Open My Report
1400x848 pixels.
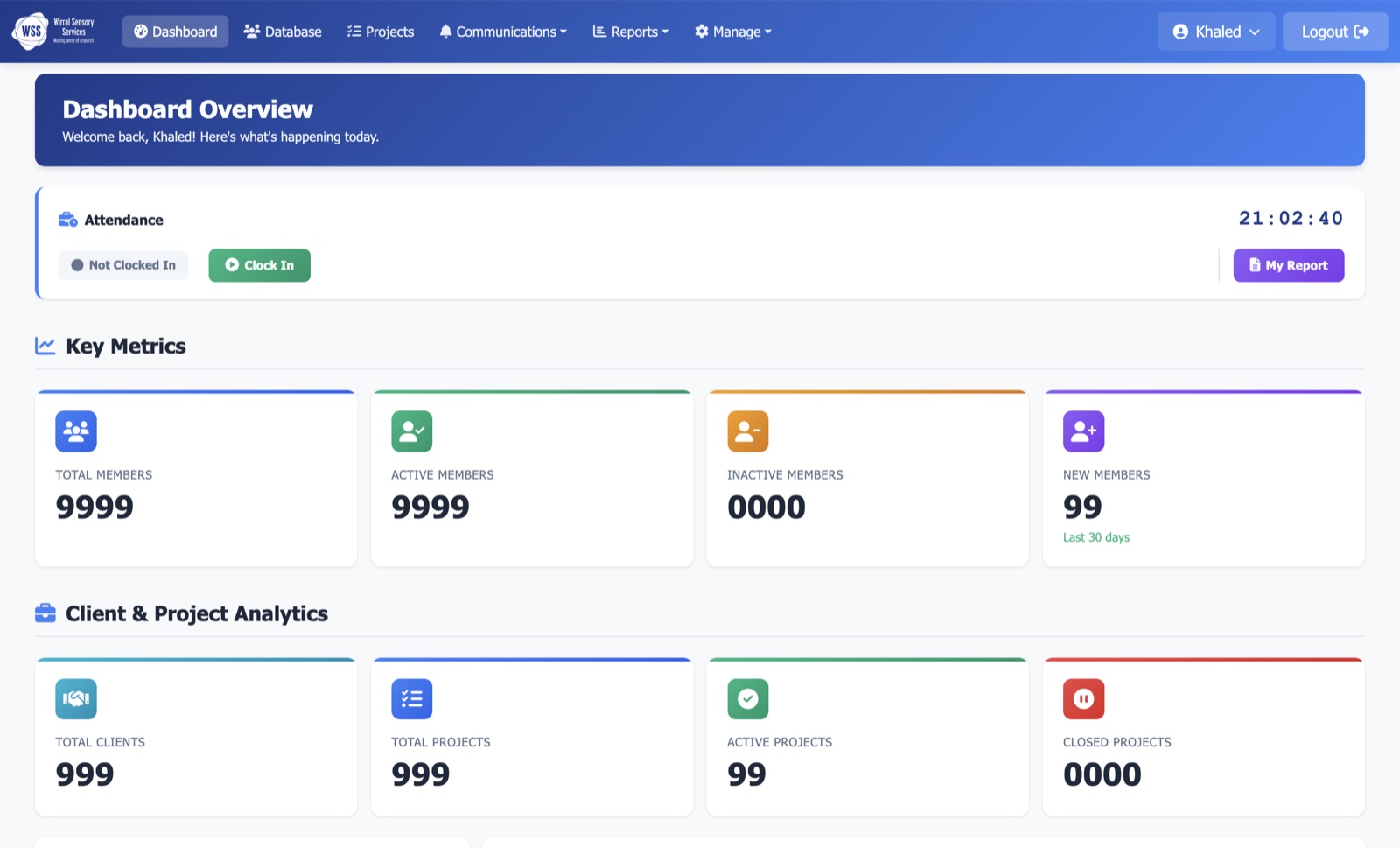click(1289, 265)
